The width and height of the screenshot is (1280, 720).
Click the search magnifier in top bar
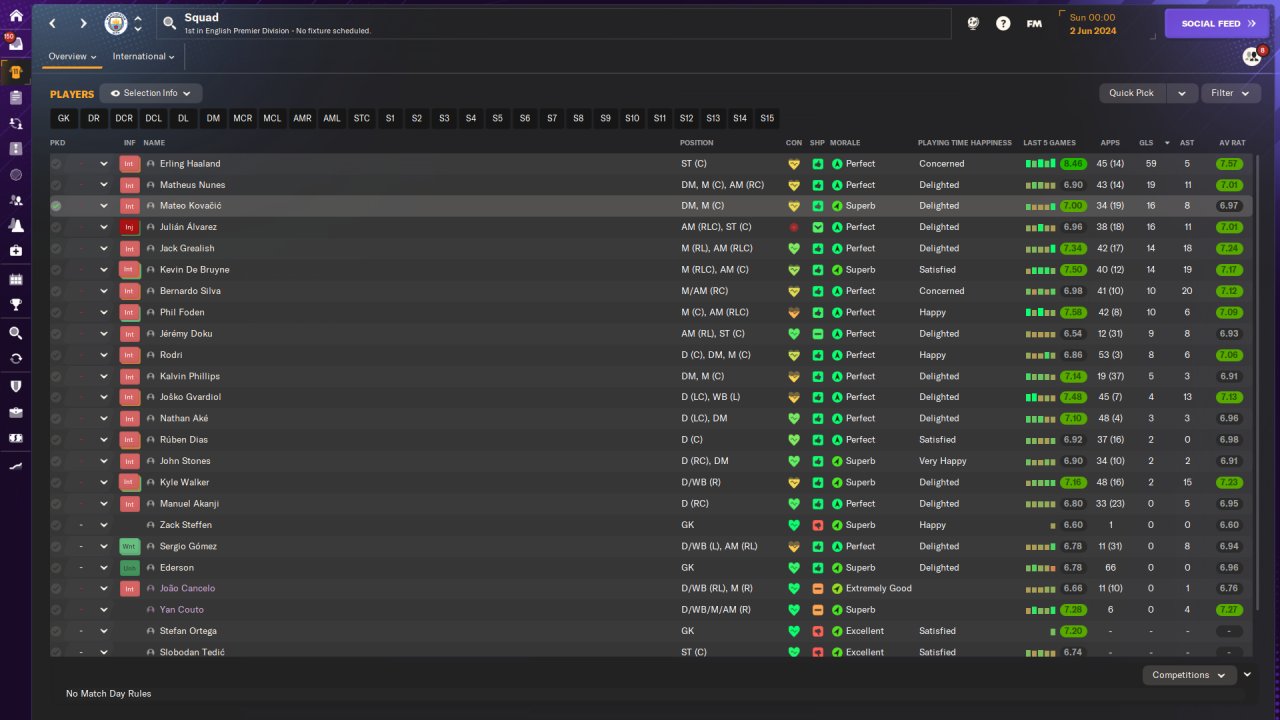tap(169, 23)
